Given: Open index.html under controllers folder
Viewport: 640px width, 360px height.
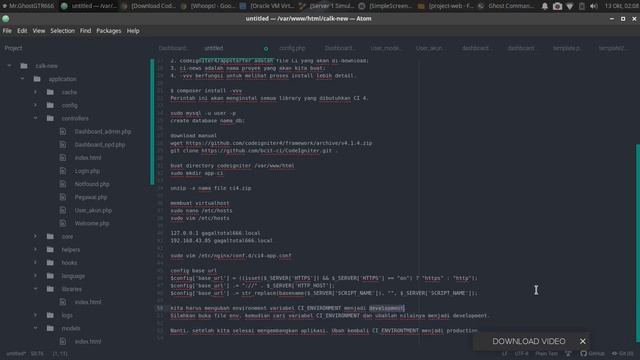Looking at the screenshot, I should coord(88,158).
